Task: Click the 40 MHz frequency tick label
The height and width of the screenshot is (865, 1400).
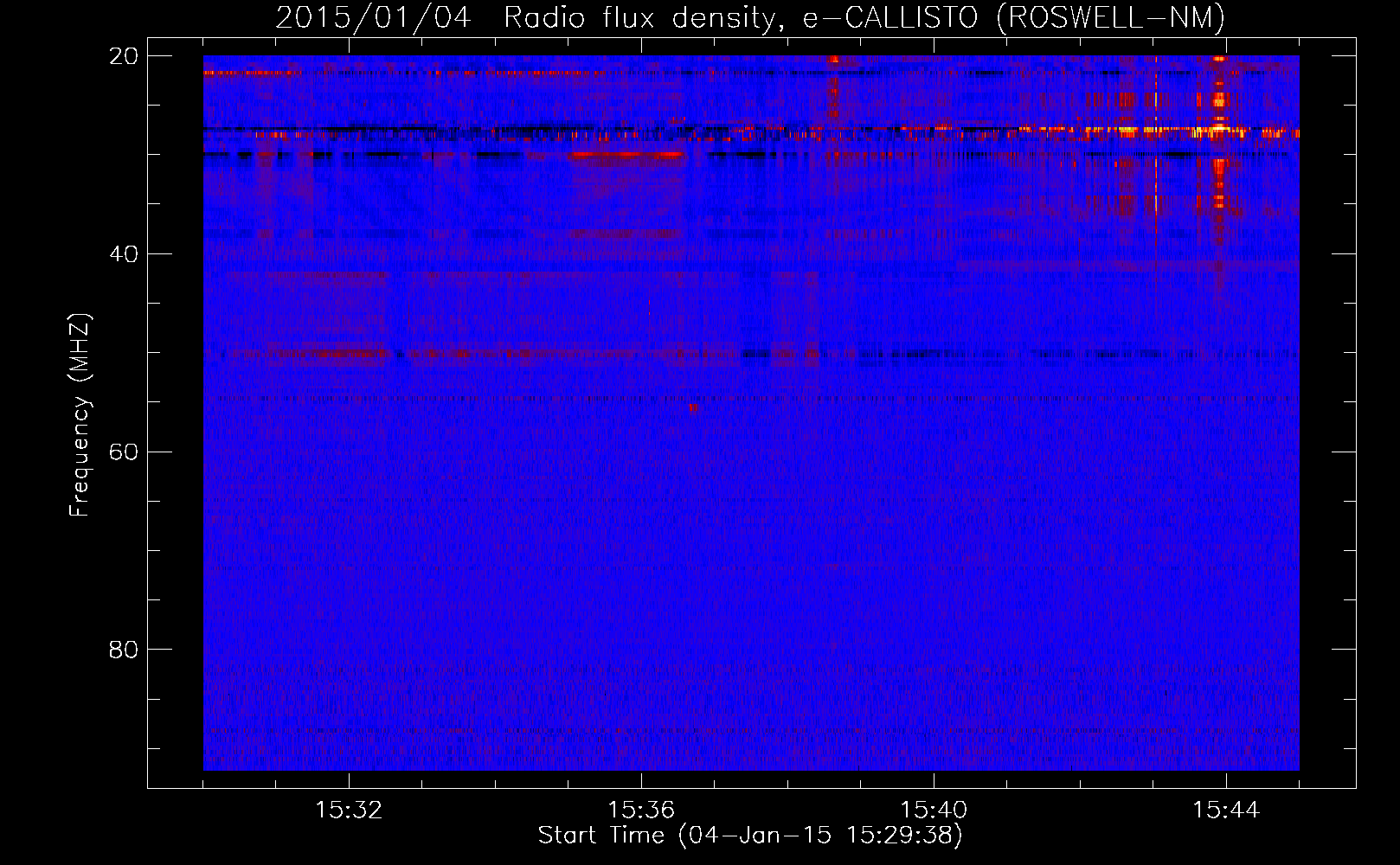Action: [124, 254]
